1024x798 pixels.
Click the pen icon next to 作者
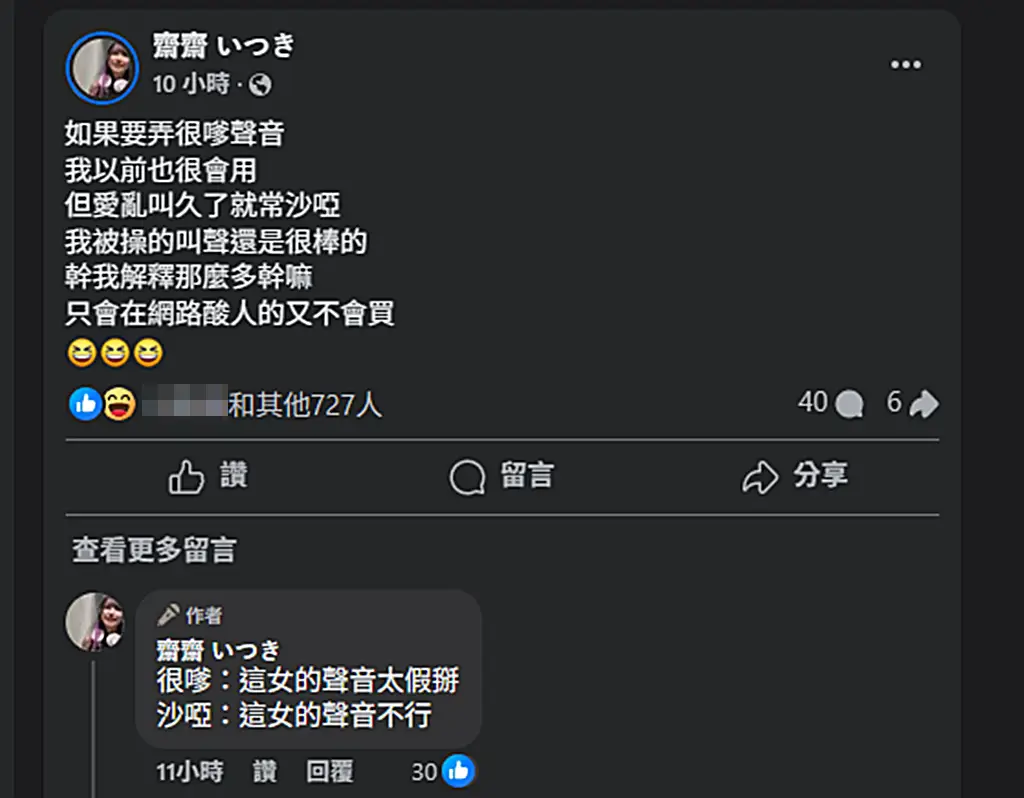(x=168, y=614)
